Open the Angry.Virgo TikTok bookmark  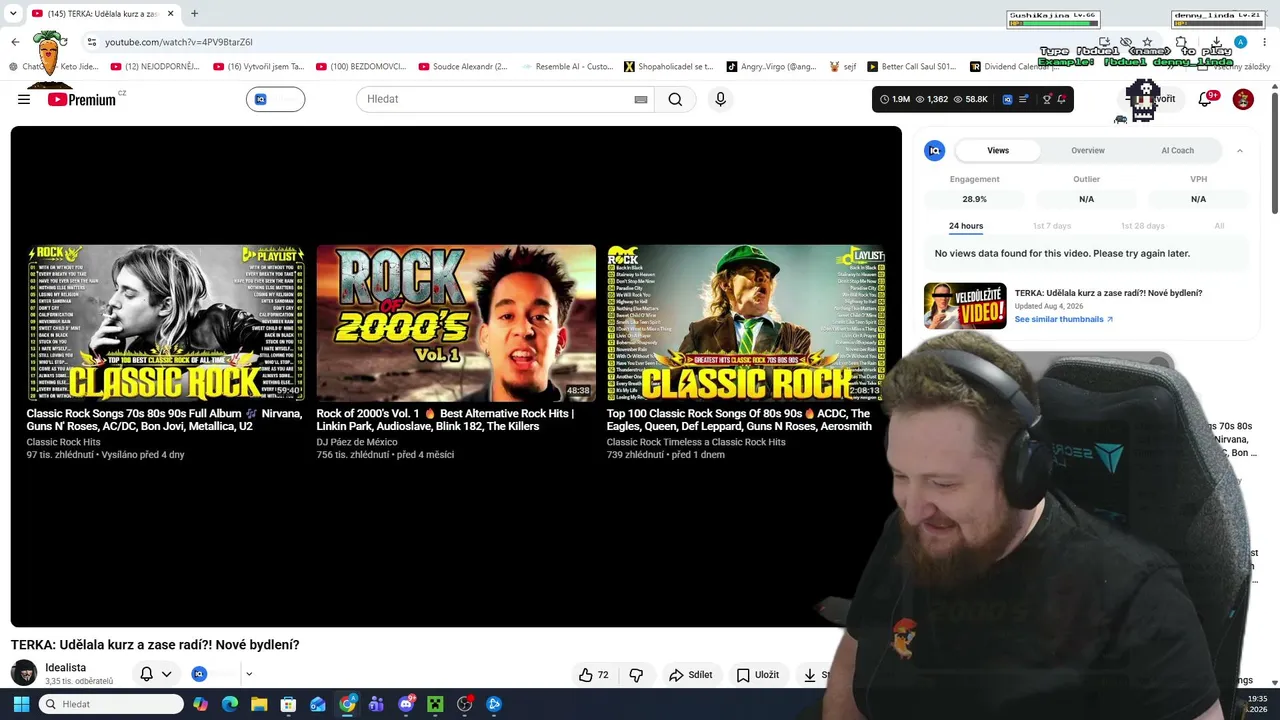point(771,67)
